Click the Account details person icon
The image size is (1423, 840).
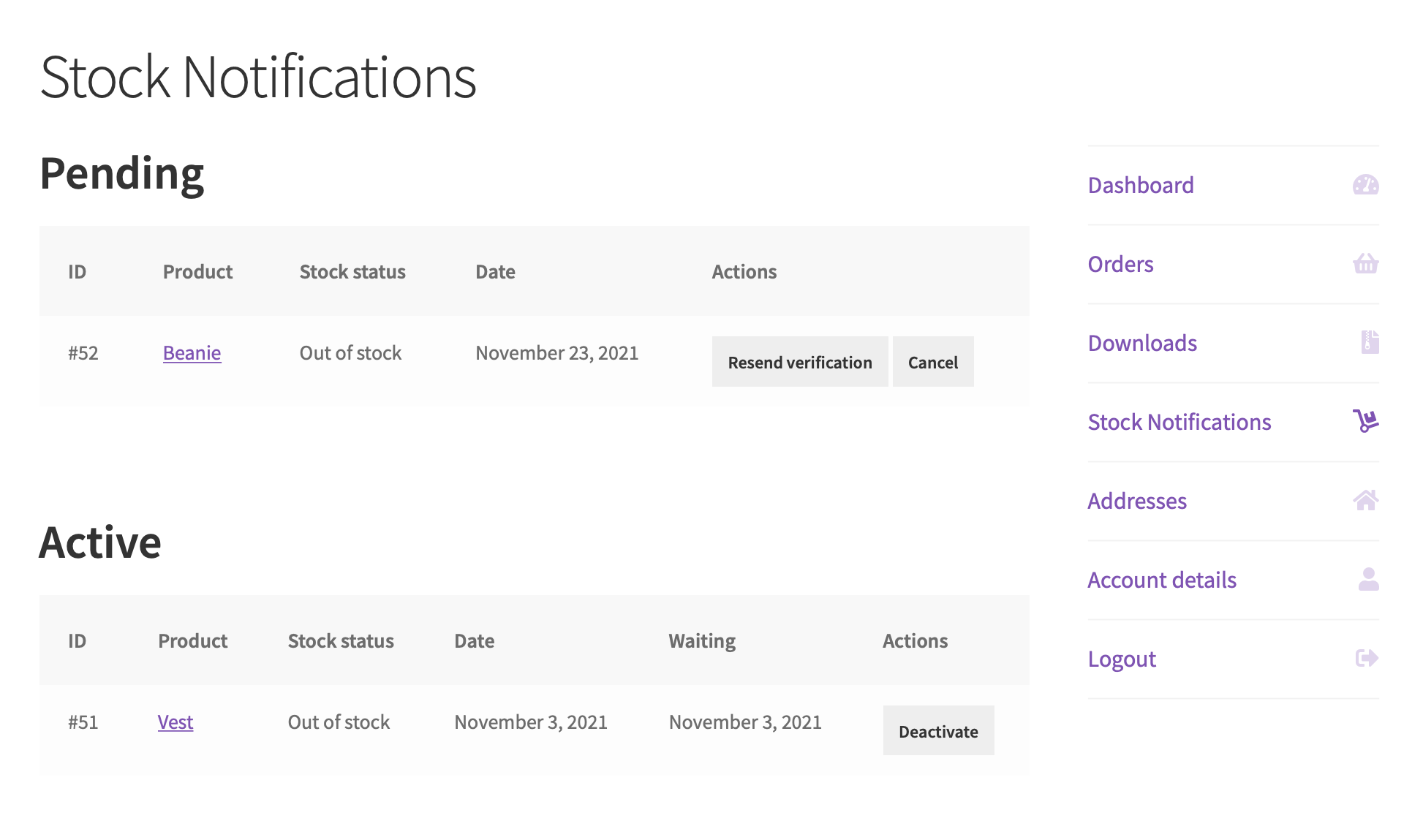pyautogui.click(x=1368, y=579)
